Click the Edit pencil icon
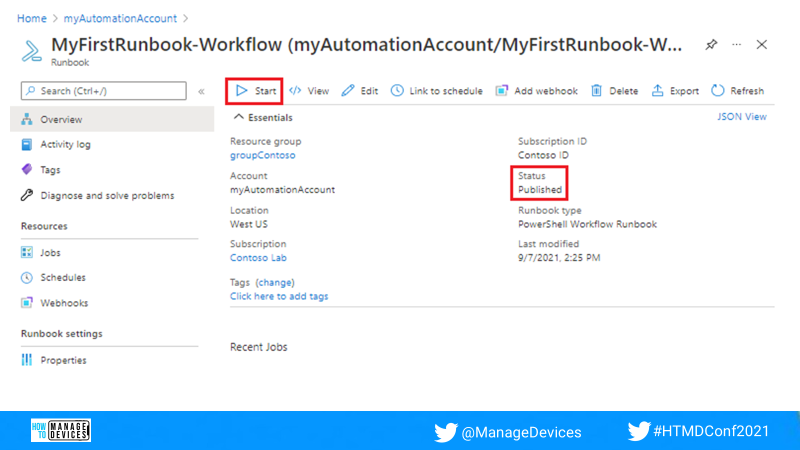 point(348,91)
